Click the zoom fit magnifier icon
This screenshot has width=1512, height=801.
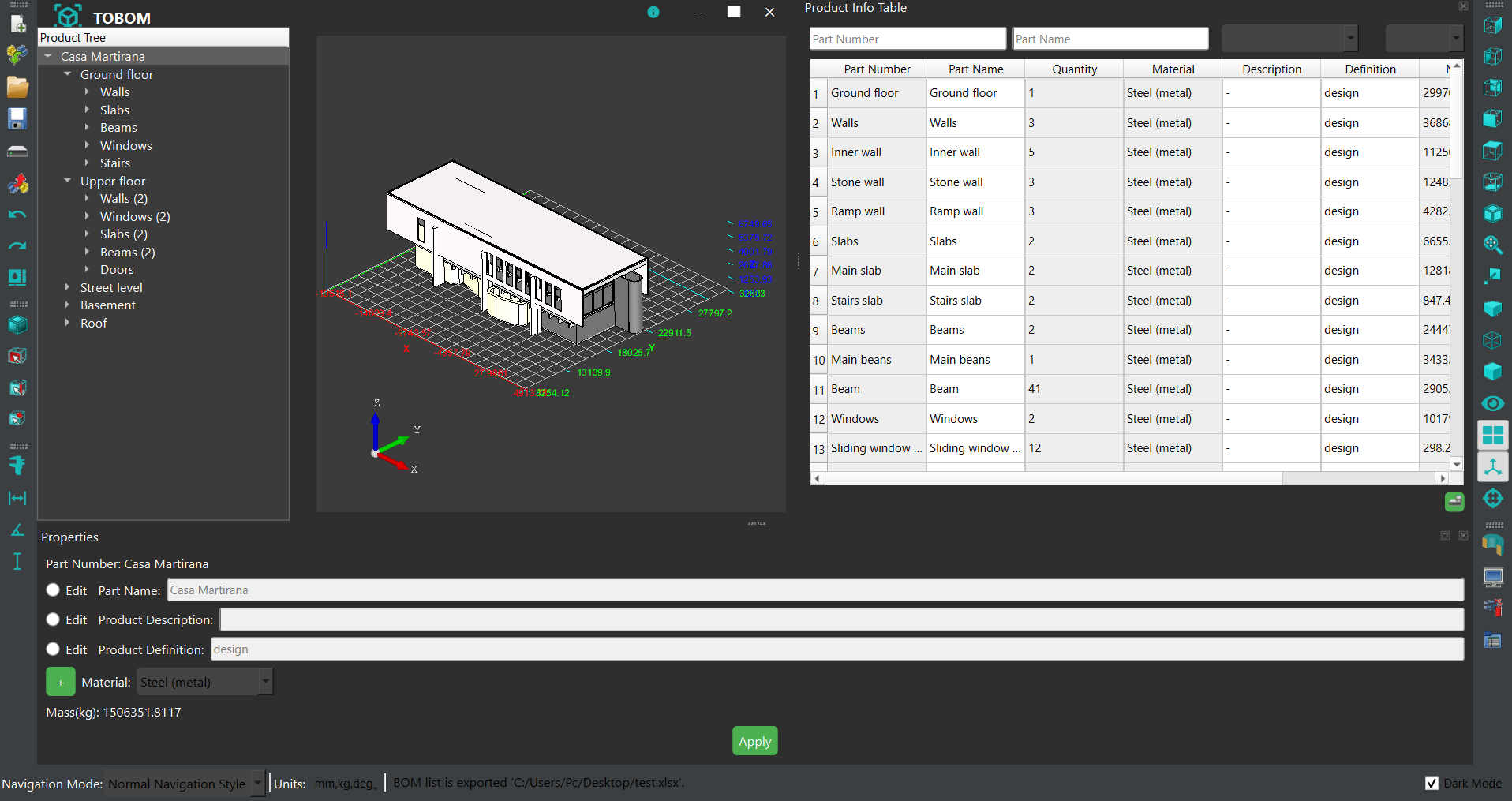(x=1492, y=245)
